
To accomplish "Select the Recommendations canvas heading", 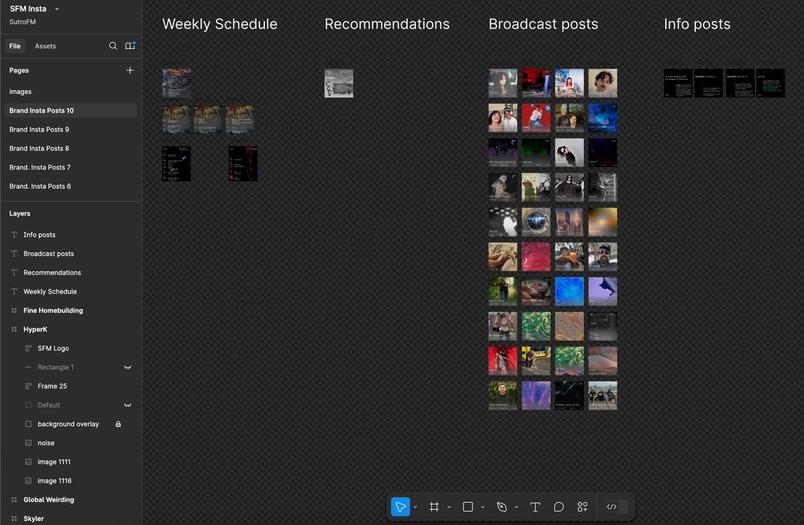I will pyautogui.click(x=387, y=24).
